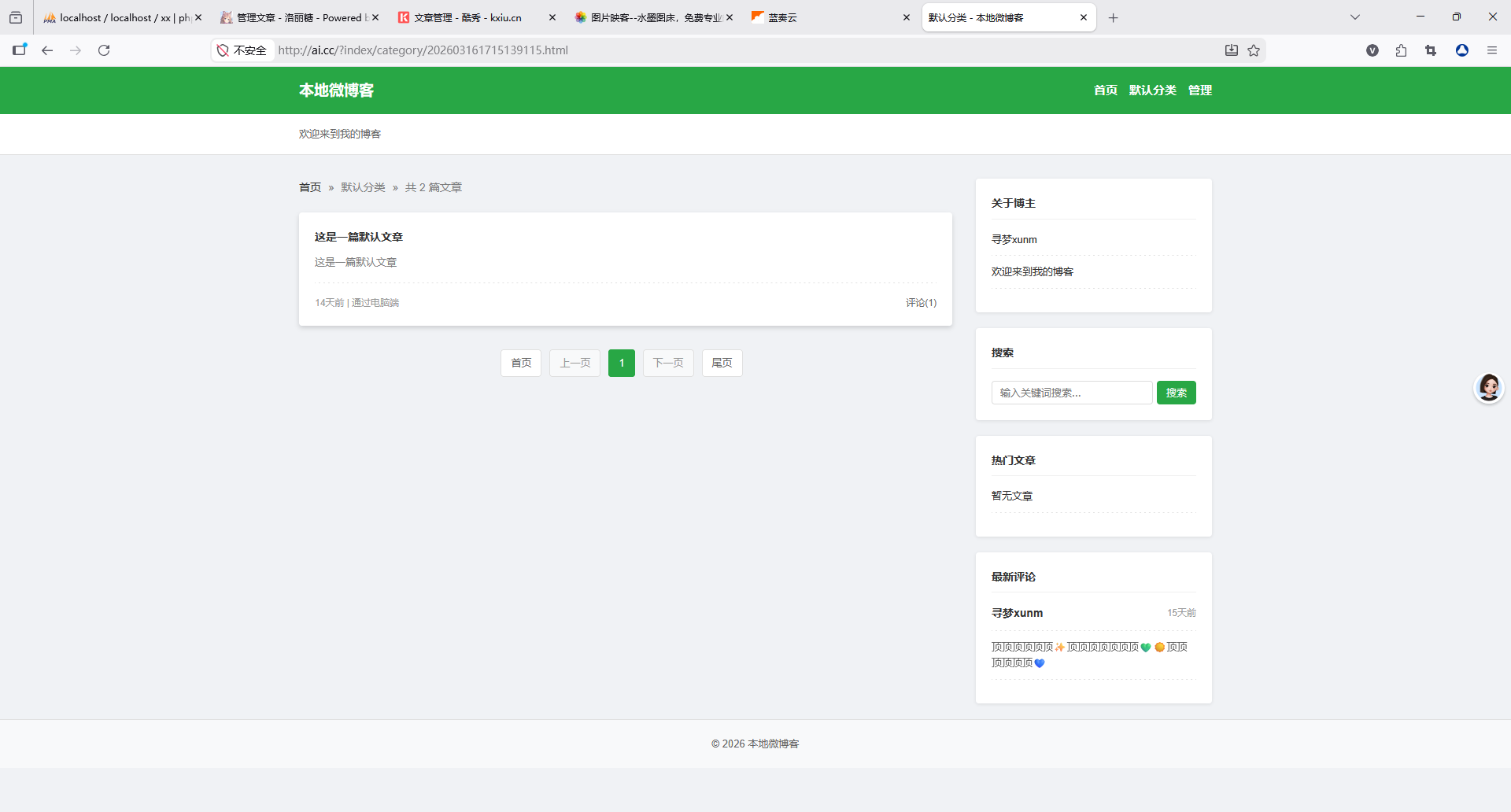Expand the tab list dropdown chevron
1511x812 pixels.
click(x=1354, y=17)
